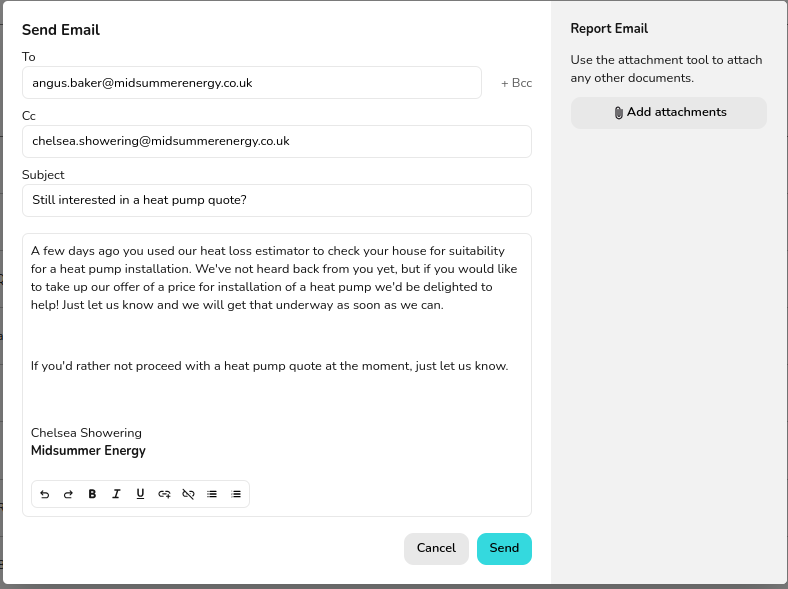This screenshot has width=788, height=589.
Task: Click the "If you'd rather not proceed" sentence
Action: pyautogui.click(x=269, y=366)
